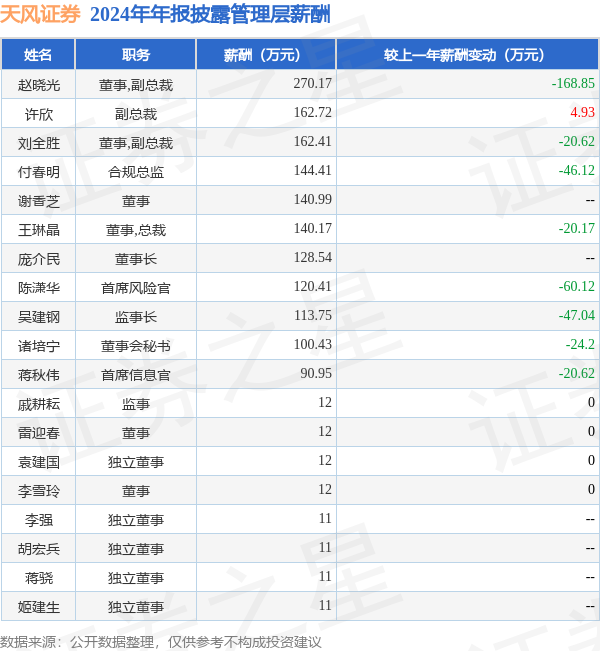Click the 监事长 position cell
This screenshot has width=600, height=651.
[136, 317]
